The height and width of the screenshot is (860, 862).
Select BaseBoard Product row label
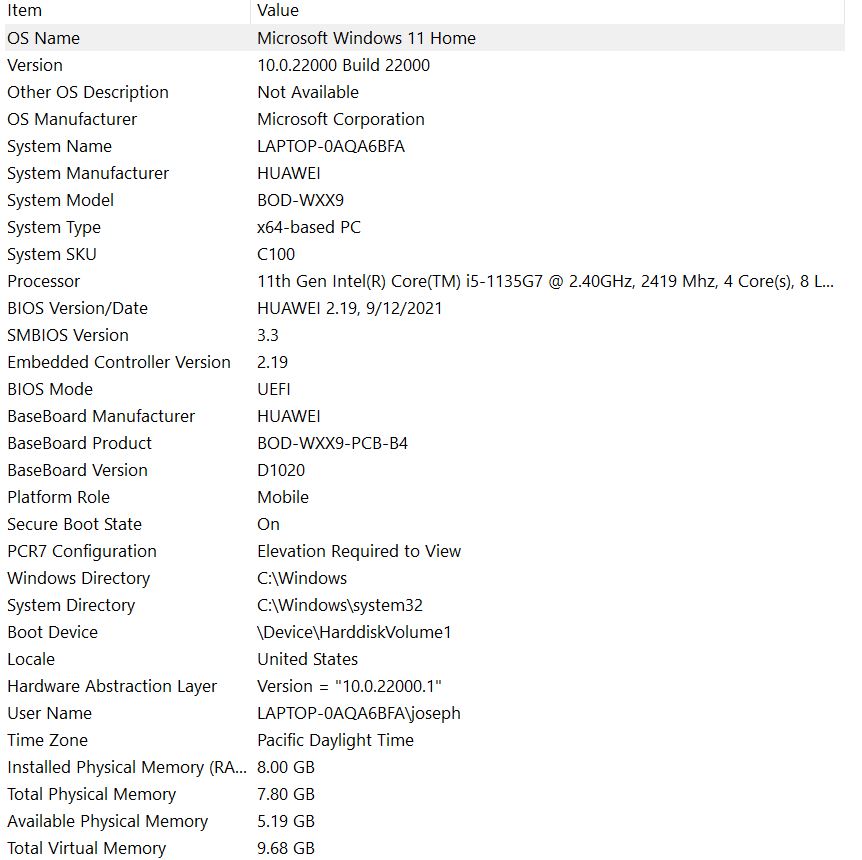coord(79,443)
